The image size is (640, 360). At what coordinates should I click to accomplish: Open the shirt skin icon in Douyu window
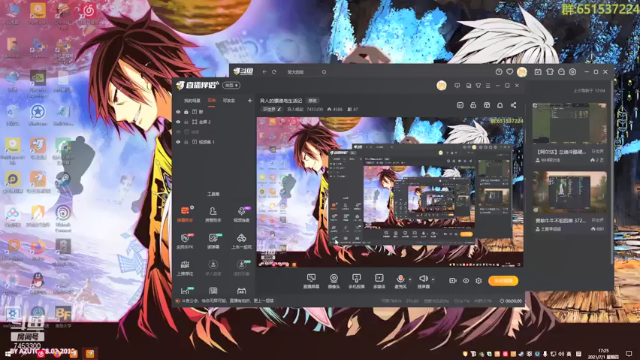pyautogui.click(x=550, y=72)
